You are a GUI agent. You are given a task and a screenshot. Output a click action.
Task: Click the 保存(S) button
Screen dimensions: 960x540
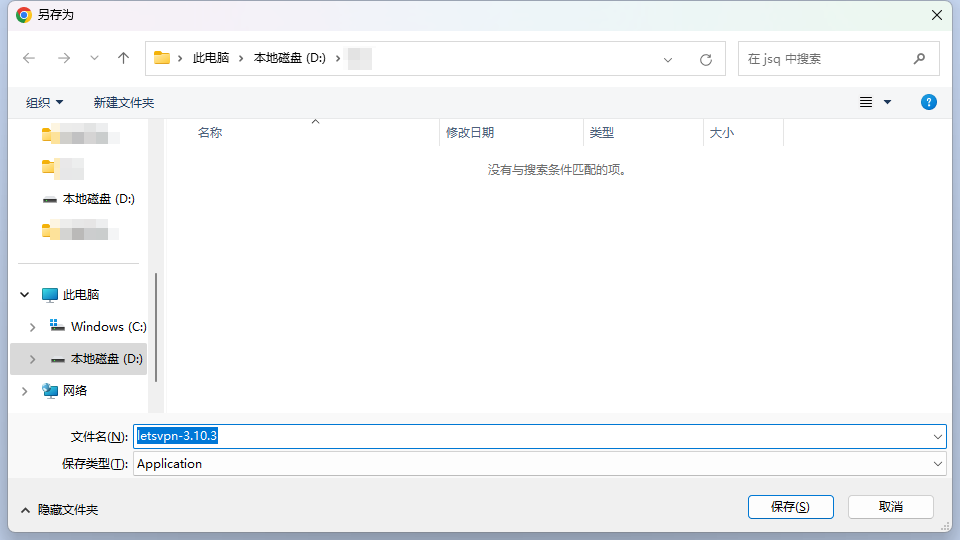(x=790, y=507)
